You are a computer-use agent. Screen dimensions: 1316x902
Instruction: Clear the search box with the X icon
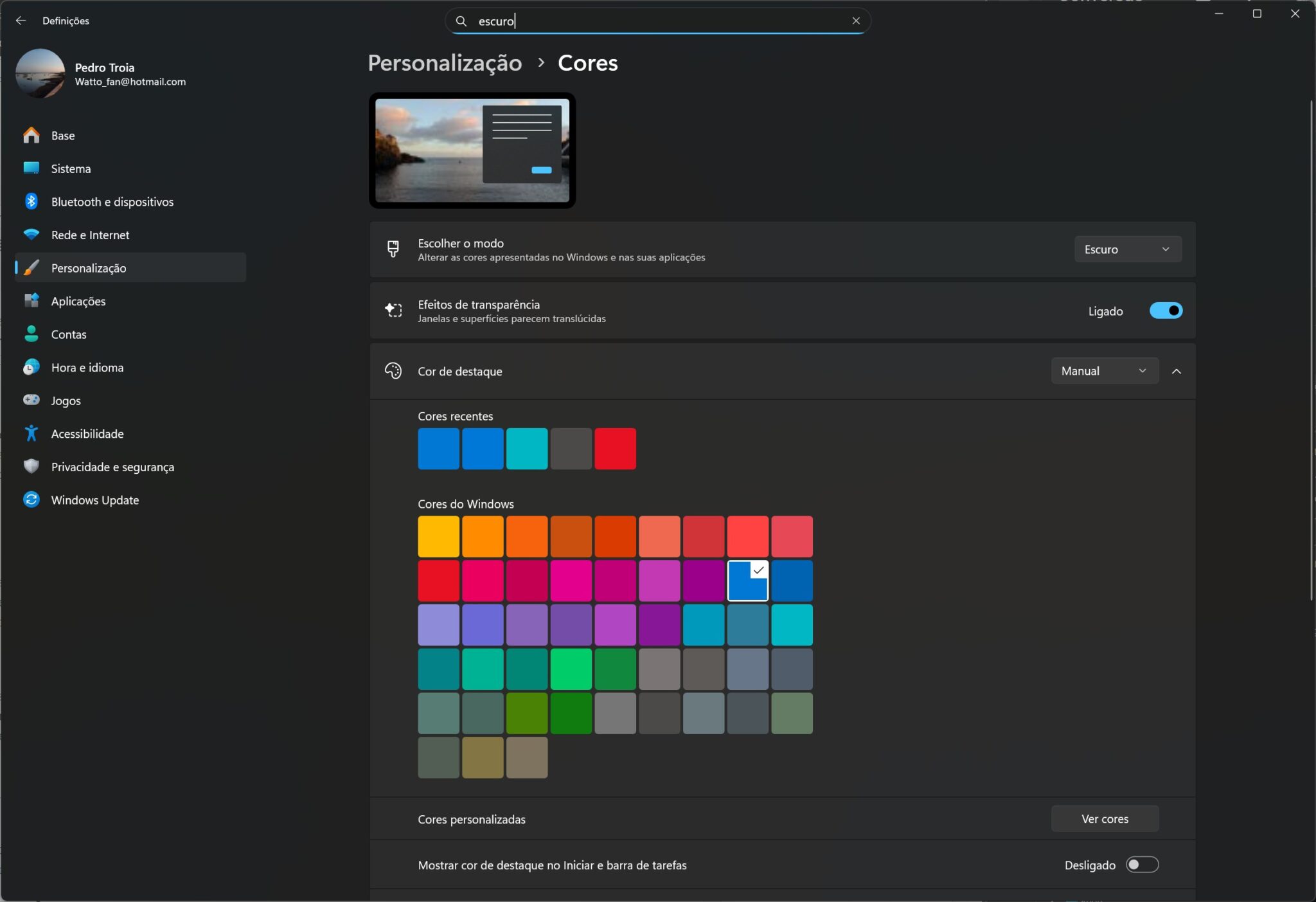click(856, 21)
